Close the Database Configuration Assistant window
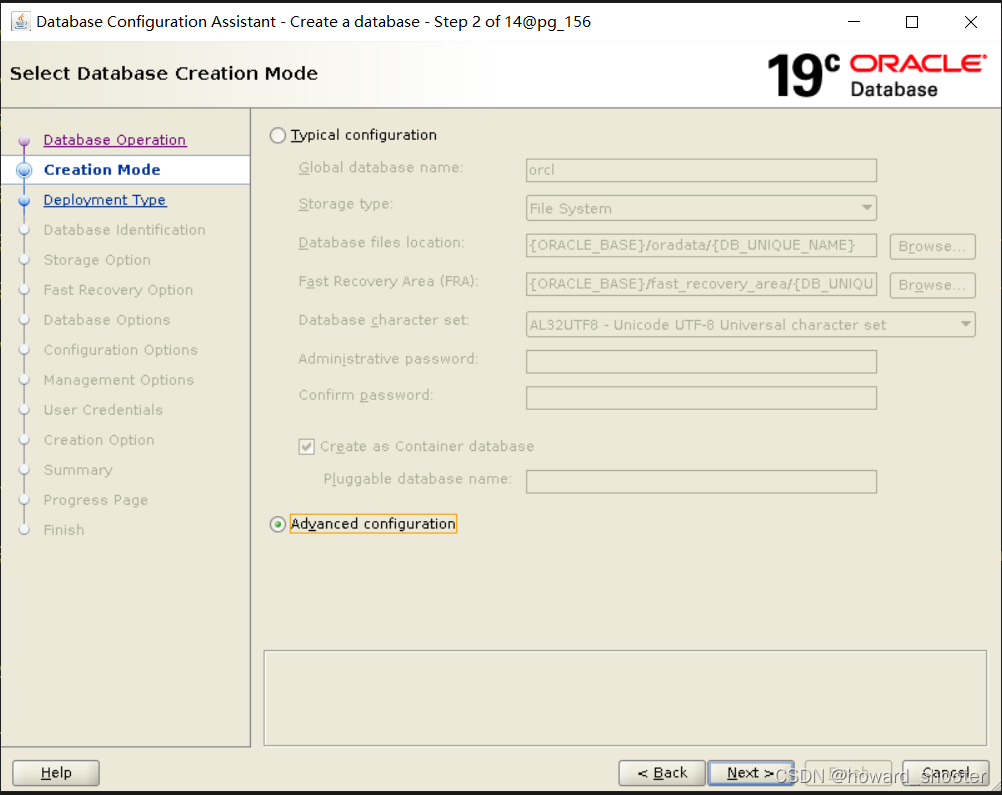The image size is (1002, 795). (971, 22)
